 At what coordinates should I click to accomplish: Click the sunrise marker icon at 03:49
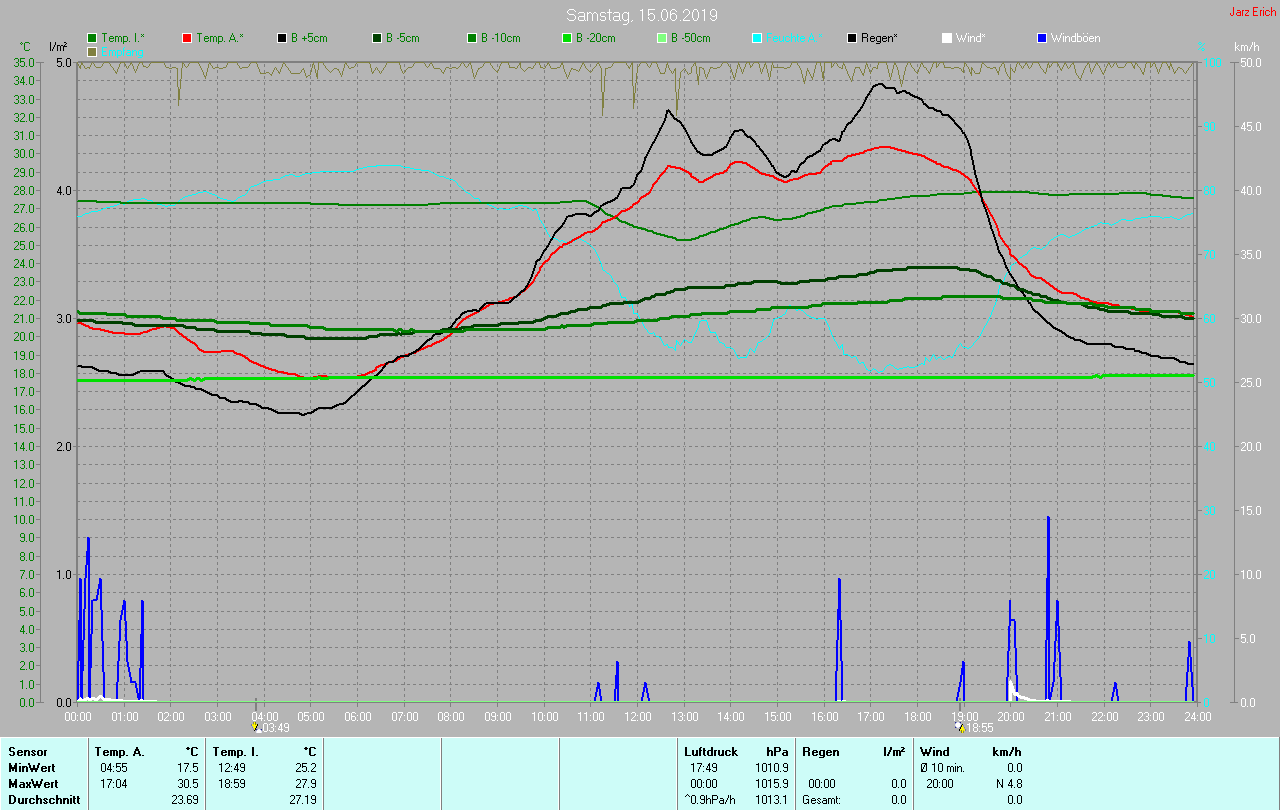coord(257,727)
